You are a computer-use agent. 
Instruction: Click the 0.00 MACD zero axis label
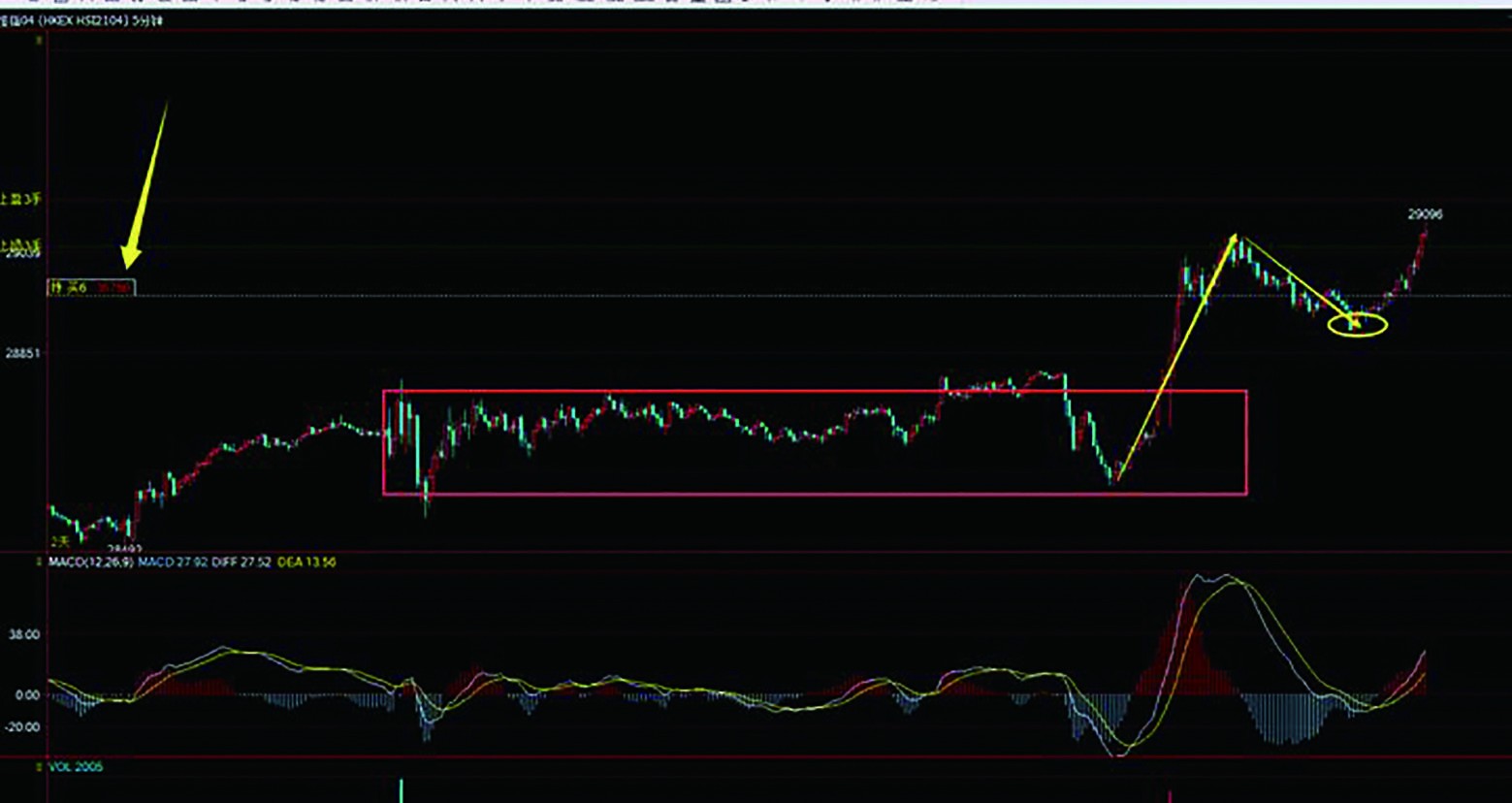click(27, 695)
